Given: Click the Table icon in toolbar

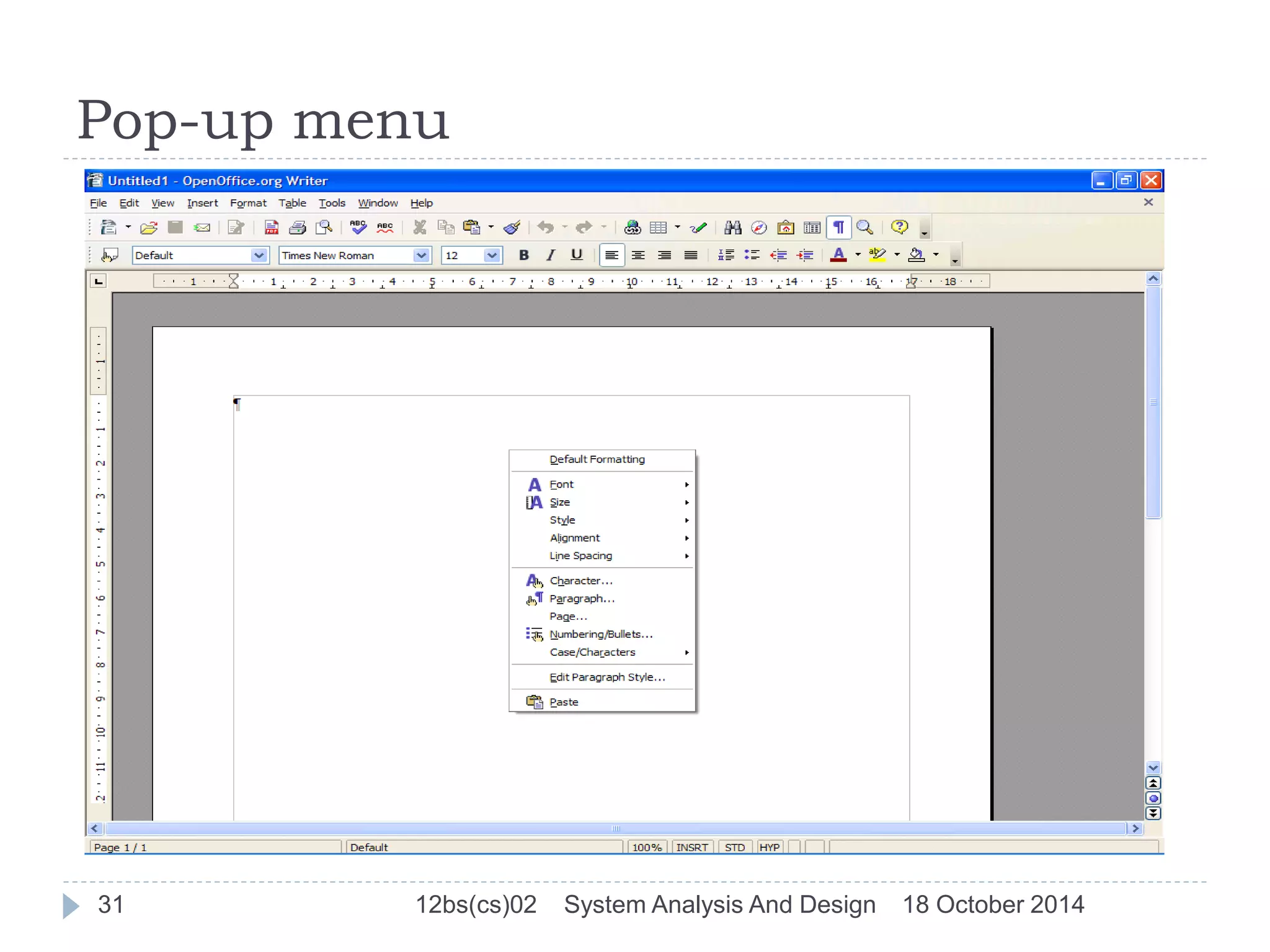Looking at the screenshot, I should pos(659,227).
